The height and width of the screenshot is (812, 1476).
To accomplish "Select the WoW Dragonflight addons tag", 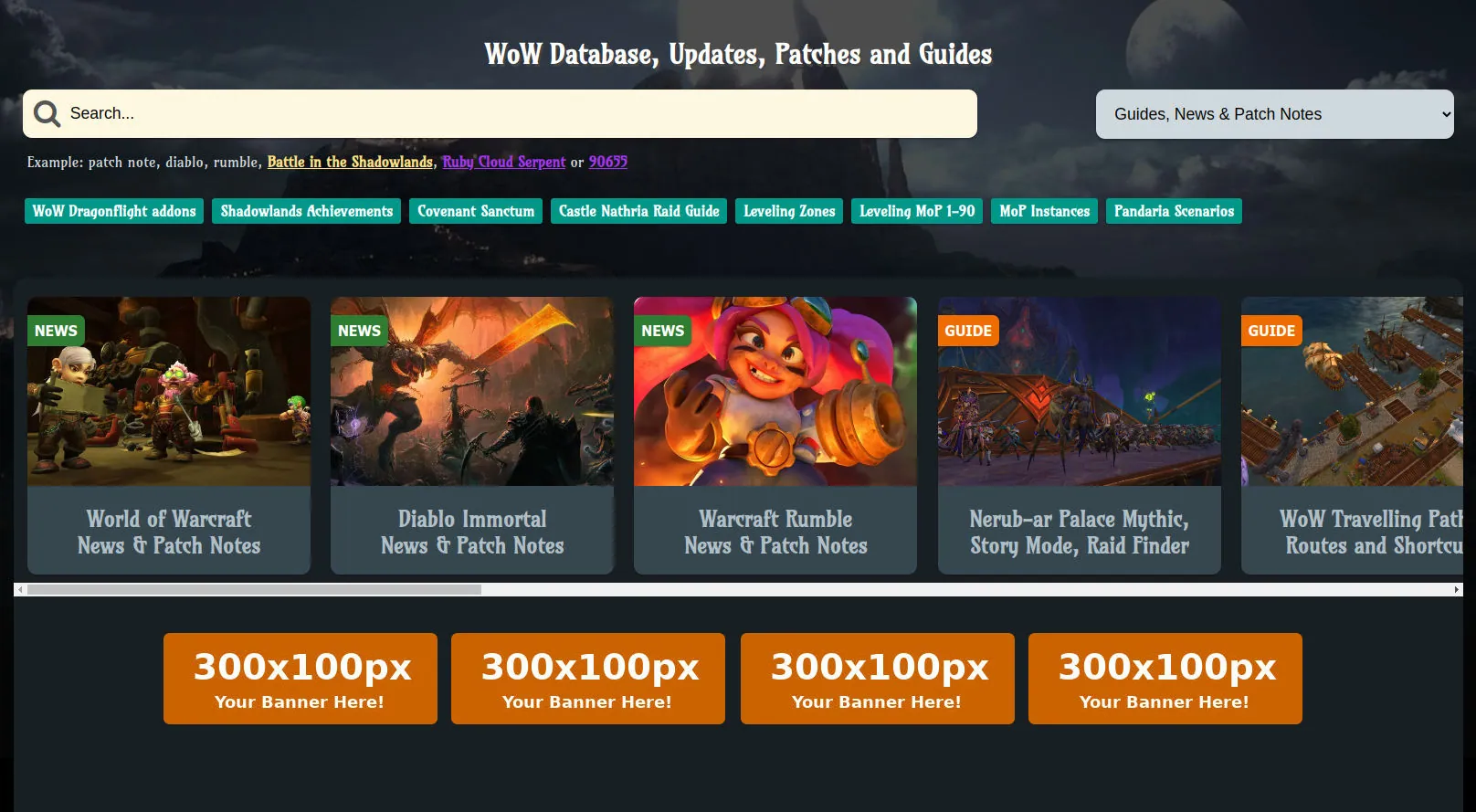I will point(114,211).
